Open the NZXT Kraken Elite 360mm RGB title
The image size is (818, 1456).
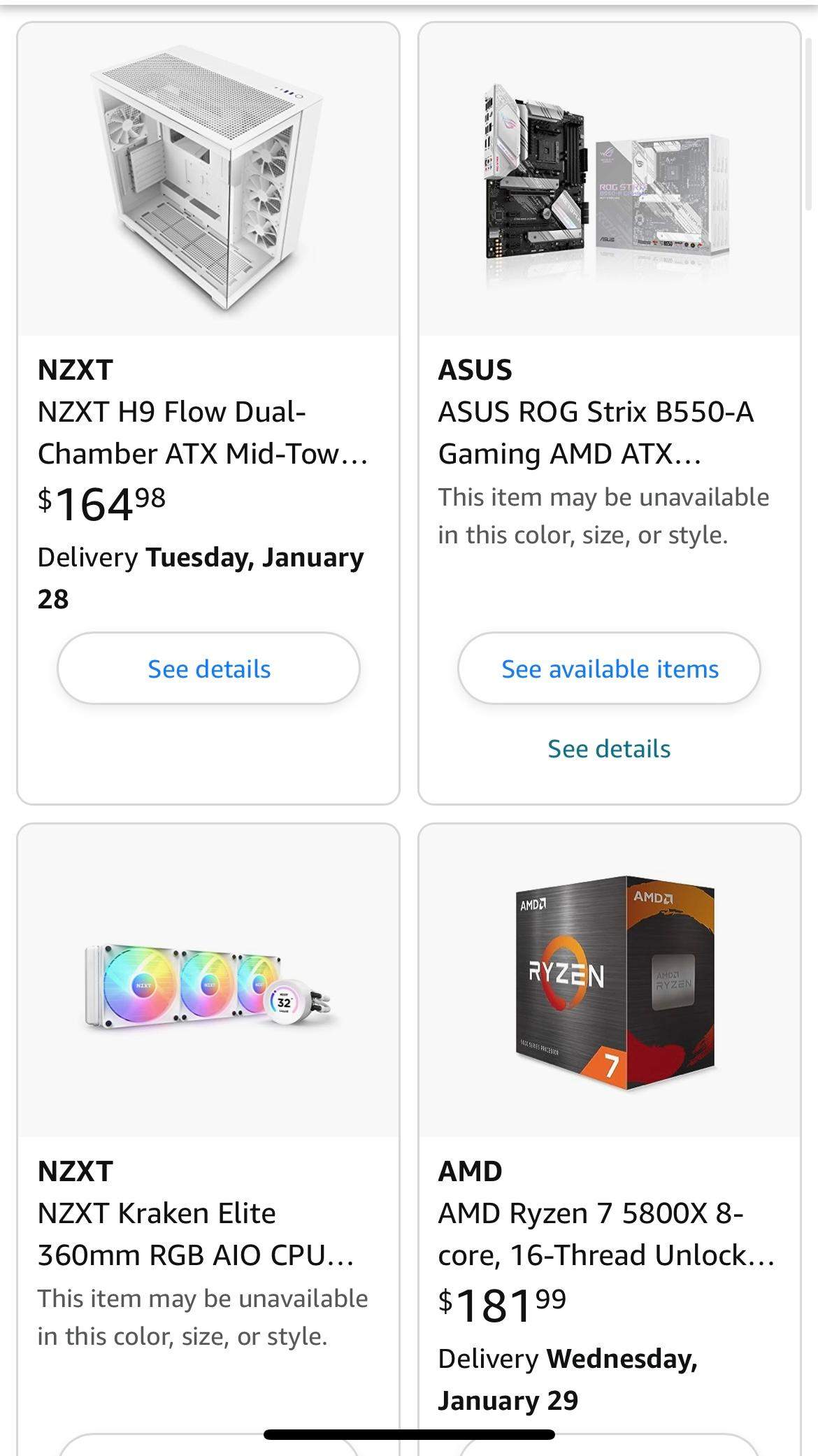click(x=196, y=1234)
